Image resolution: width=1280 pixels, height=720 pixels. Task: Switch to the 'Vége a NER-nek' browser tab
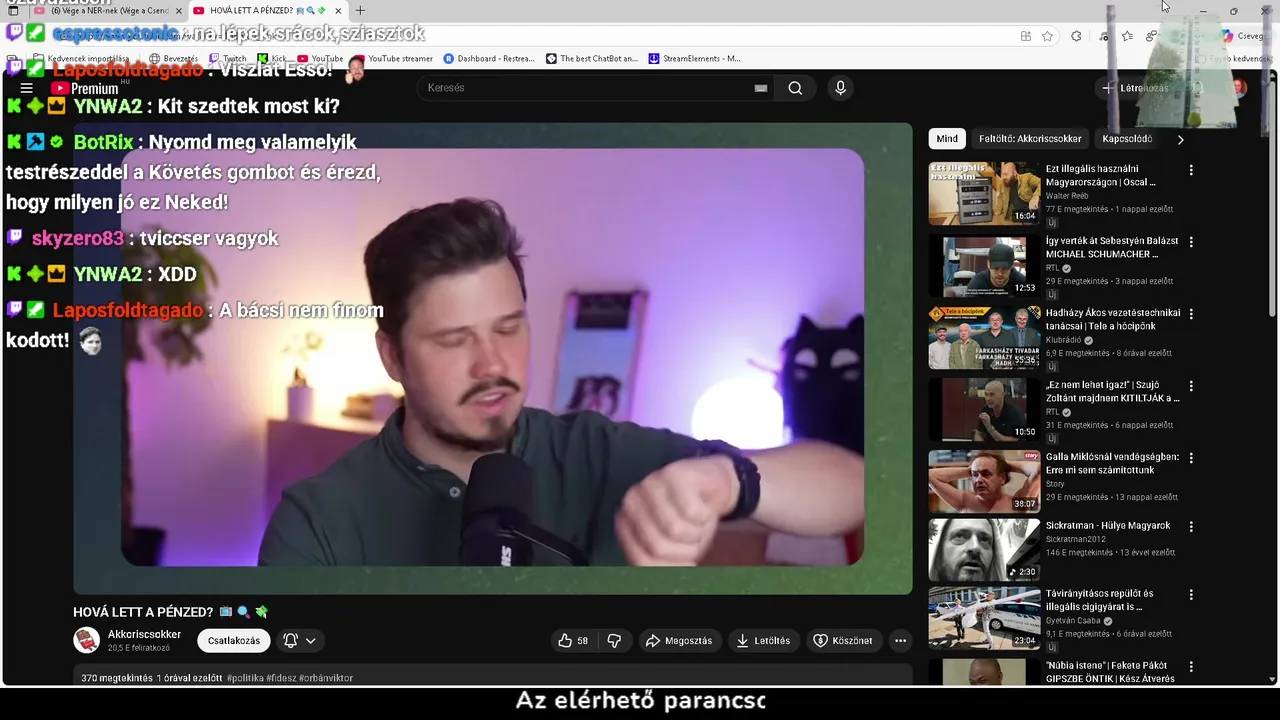coord(110,11)
